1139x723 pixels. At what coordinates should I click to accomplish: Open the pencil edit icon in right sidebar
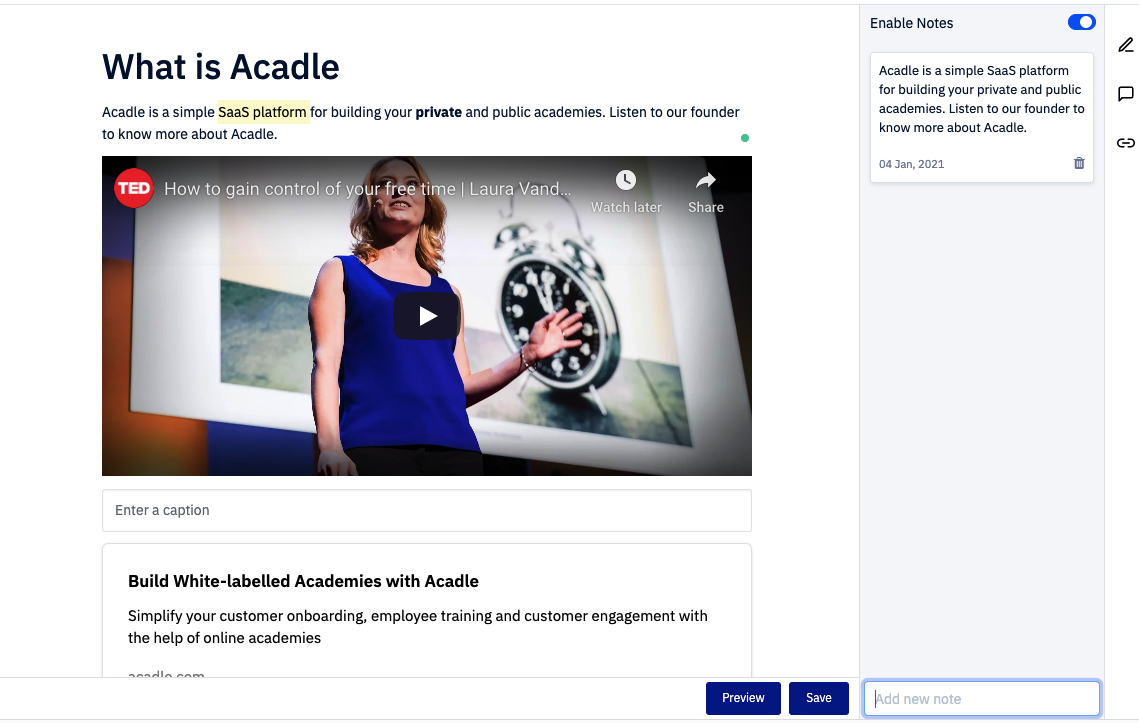(1125, 45)
